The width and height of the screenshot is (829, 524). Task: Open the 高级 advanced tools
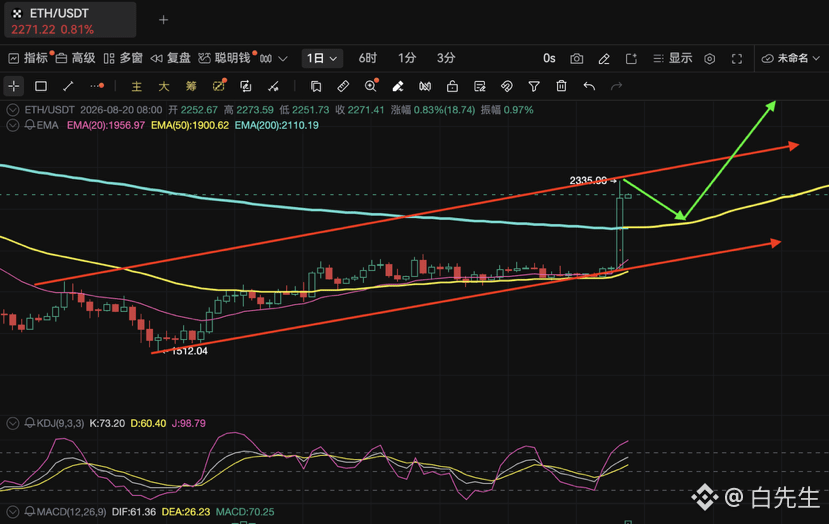(76, 58)
